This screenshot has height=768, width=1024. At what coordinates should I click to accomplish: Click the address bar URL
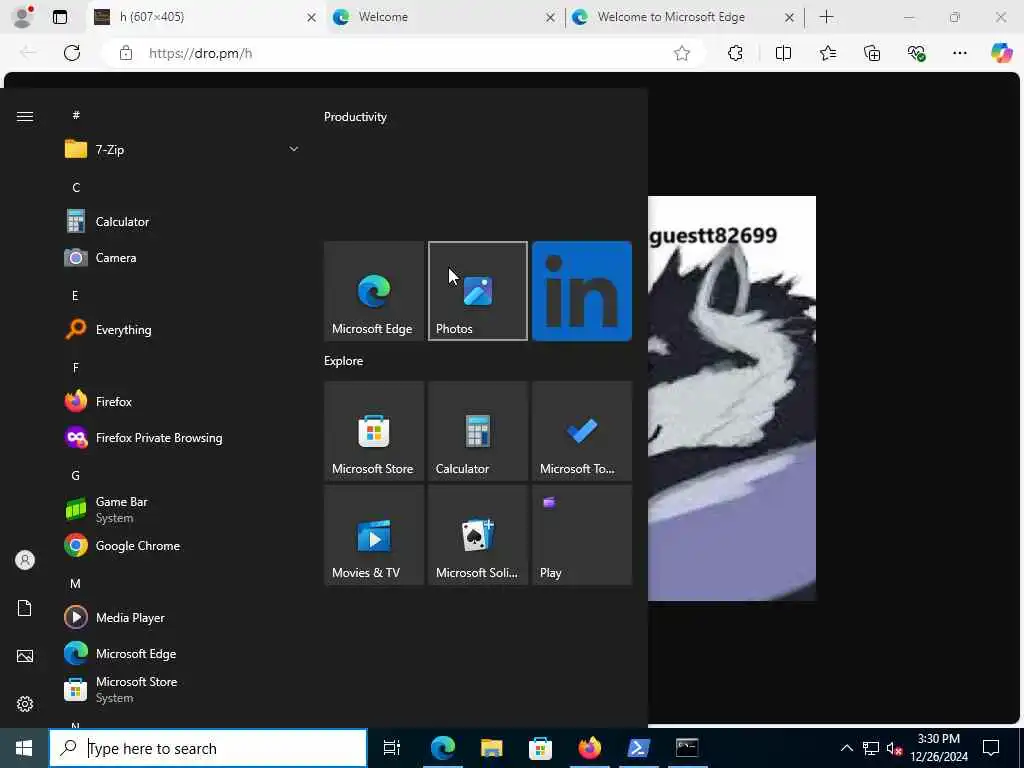tap(200, 53)
